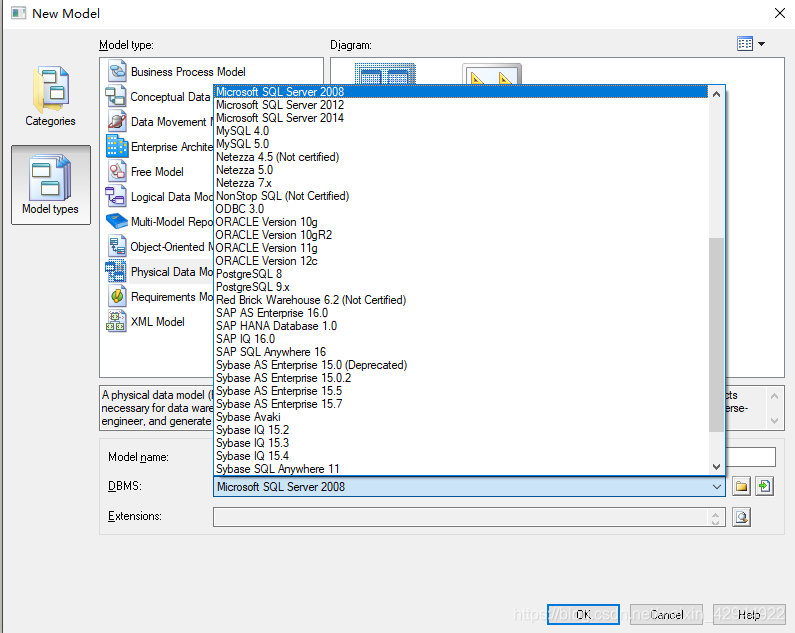This screenshot has height=633, width=795.
Task: Select SAP IQ 16.0
Action: point(461,339)
